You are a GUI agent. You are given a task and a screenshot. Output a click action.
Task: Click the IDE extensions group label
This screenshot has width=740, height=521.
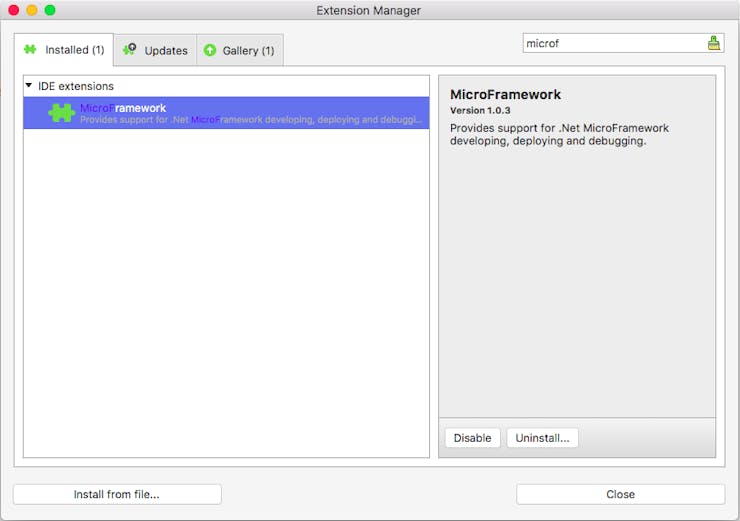[76, 86]
